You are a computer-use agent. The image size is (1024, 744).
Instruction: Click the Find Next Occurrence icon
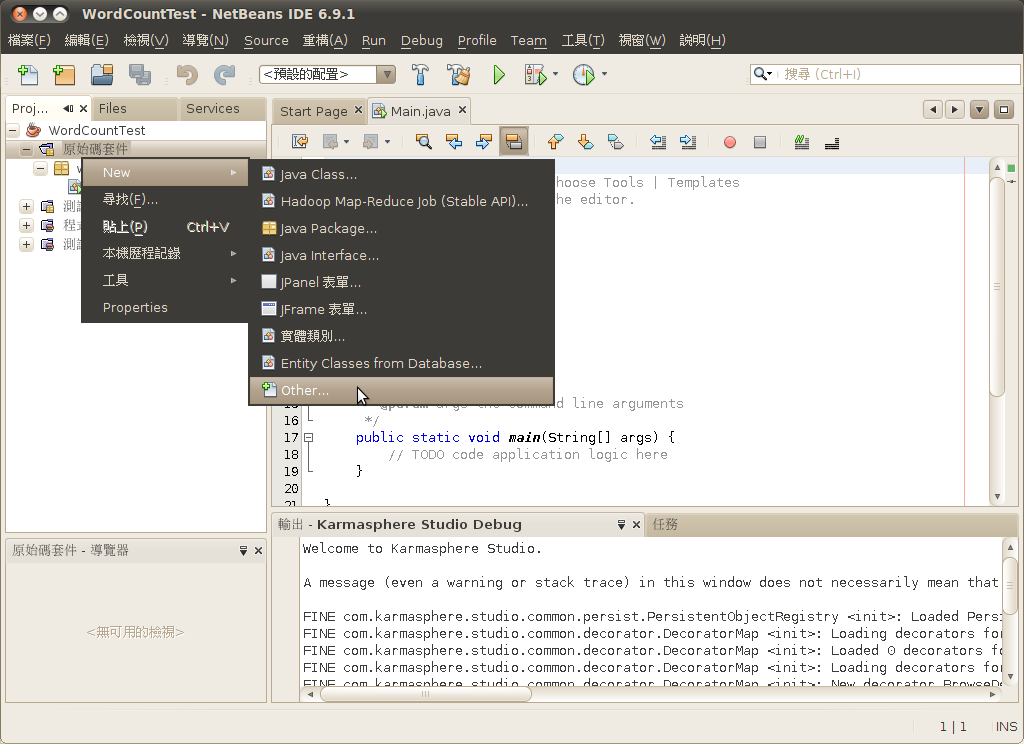(483, 141)
